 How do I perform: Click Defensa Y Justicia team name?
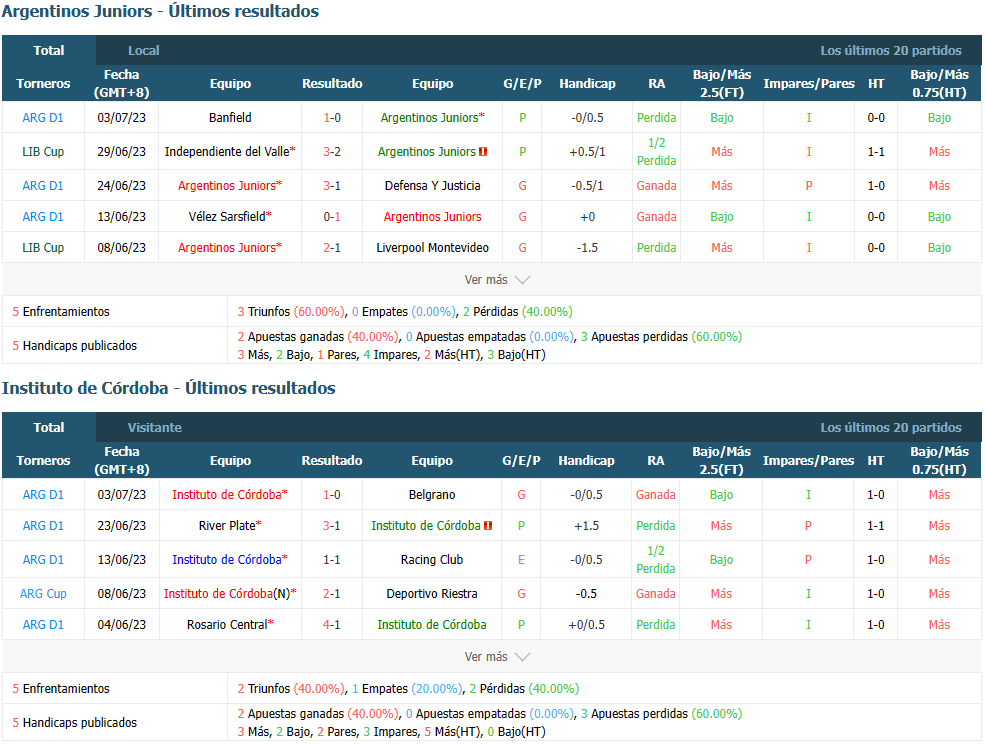433,186
